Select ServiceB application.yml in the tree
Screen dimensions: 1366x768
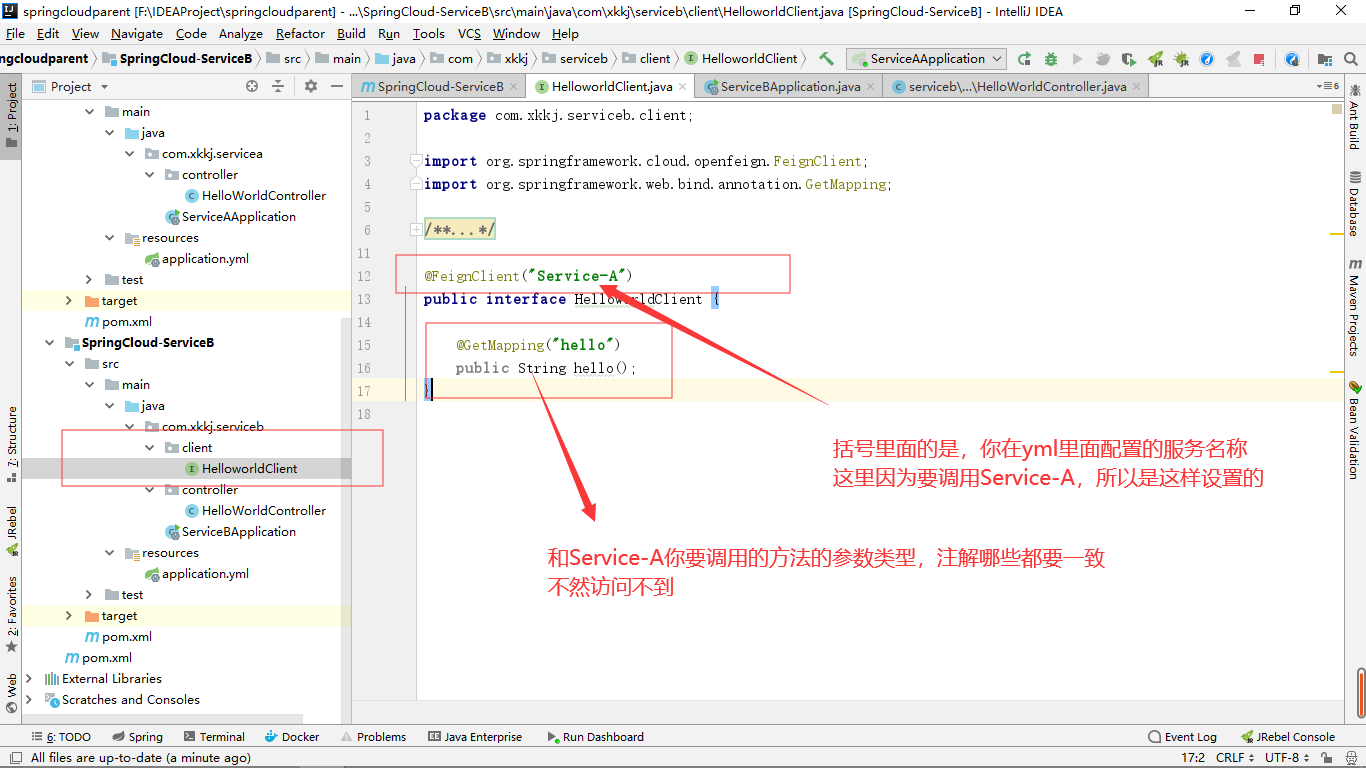pyautogui.click(x=197, y=574)
